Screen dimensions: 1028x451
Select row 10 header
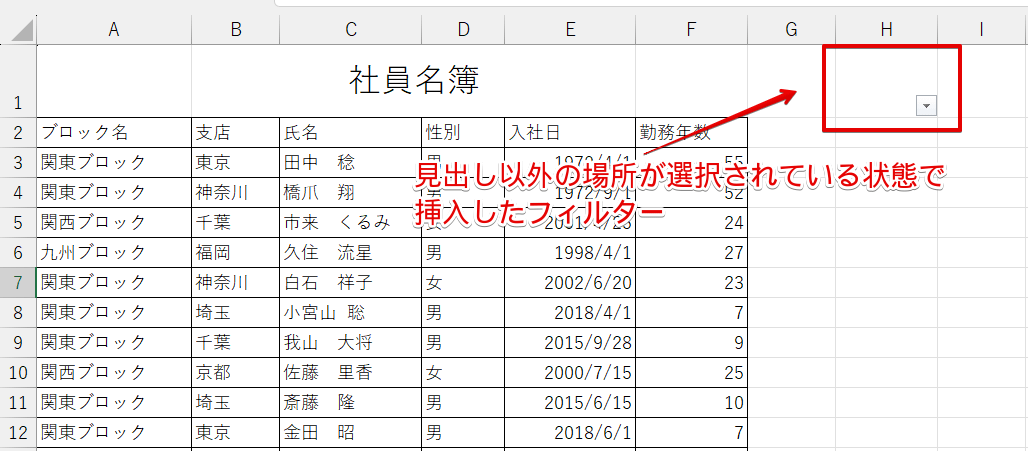pyautogui.click(x=18, y=372)
